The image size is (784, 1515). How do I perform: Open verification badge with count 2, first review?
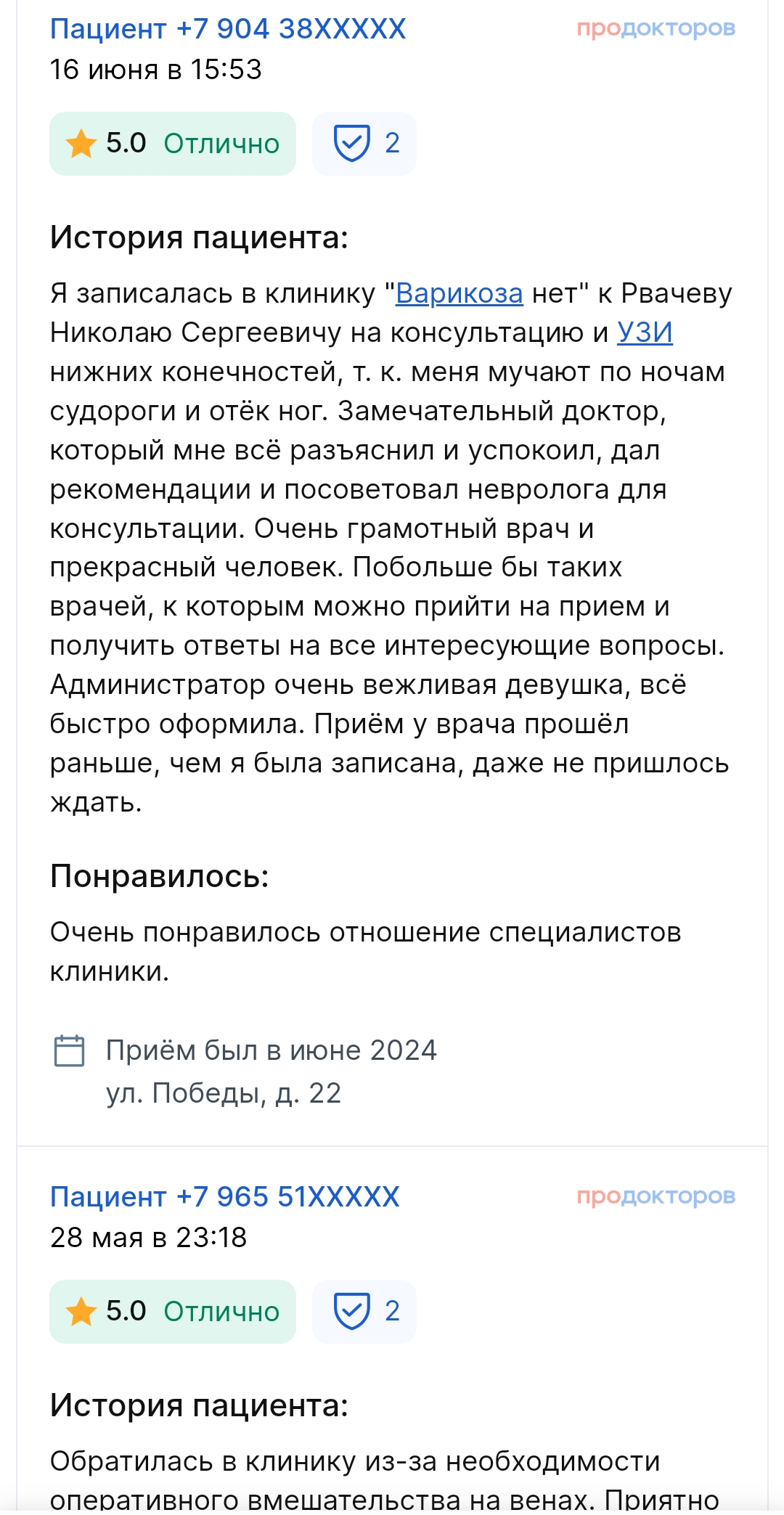click(364, 144)
